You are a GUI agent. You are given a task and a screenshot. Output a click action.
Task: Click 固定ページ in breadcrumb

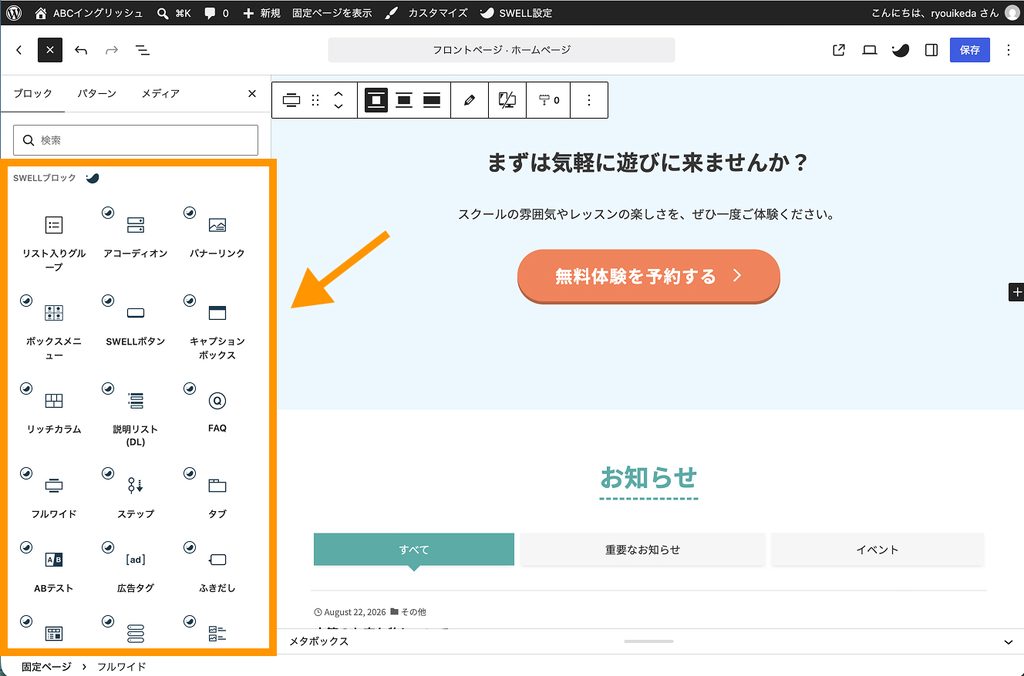click(46, 666)
